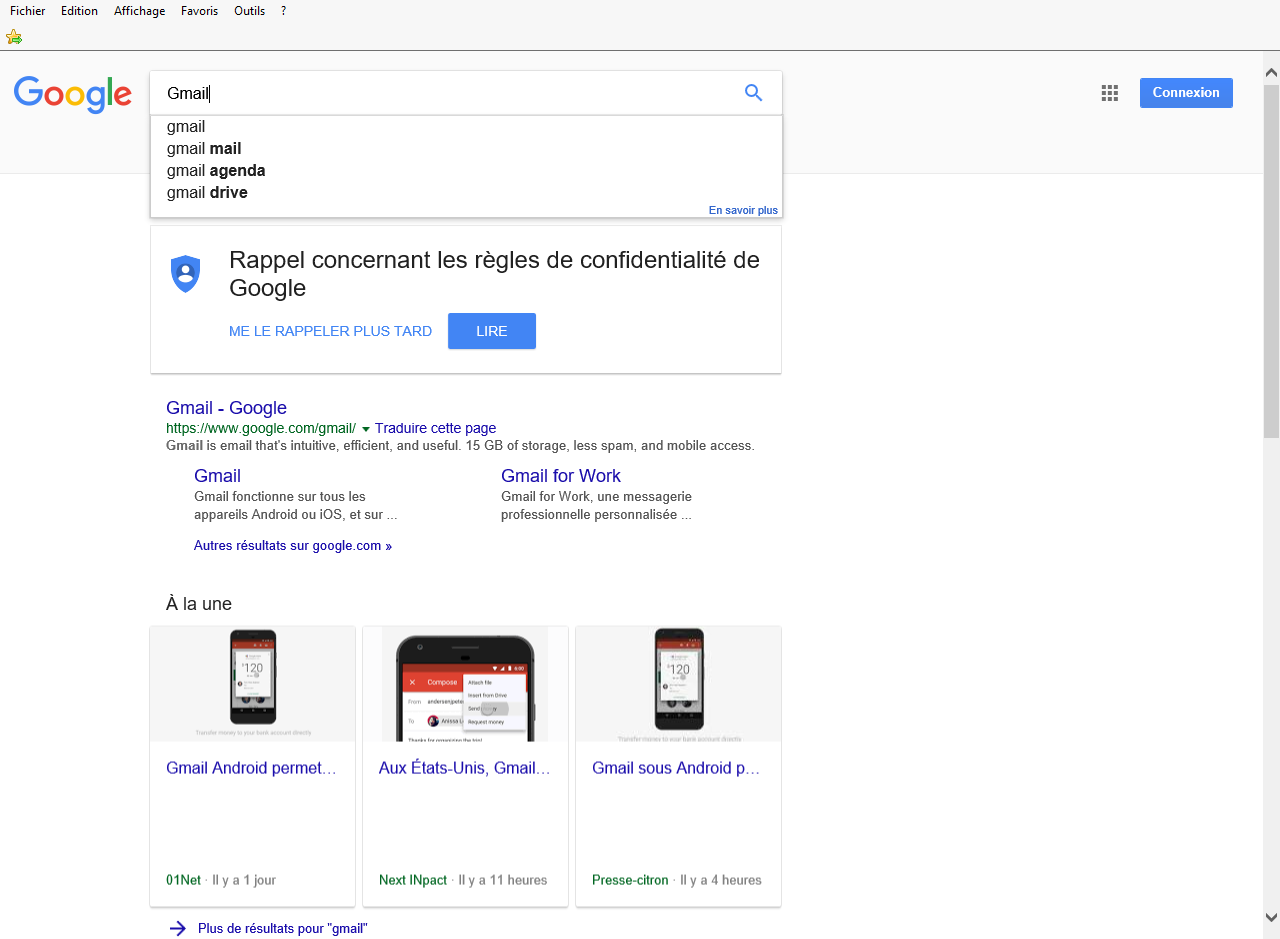Click the Google logo
This screenshot has width=1280, height=939.
coord(73,94)
